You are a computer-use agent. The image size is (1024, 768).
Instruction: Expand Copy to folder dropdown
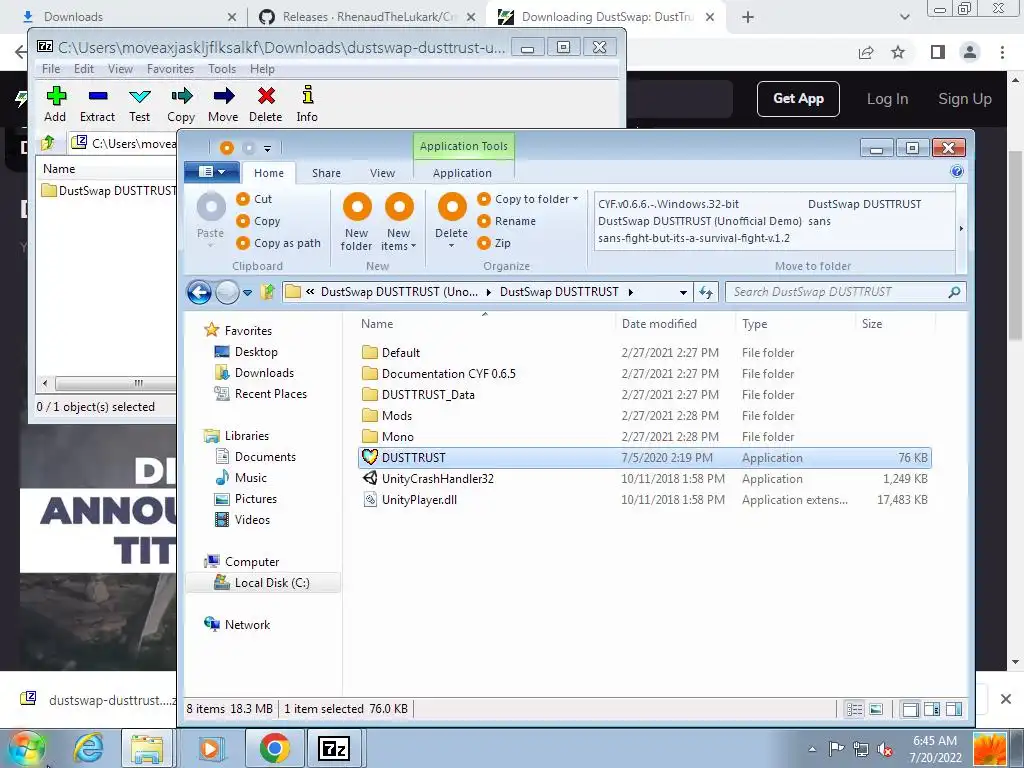coord(575,199)
